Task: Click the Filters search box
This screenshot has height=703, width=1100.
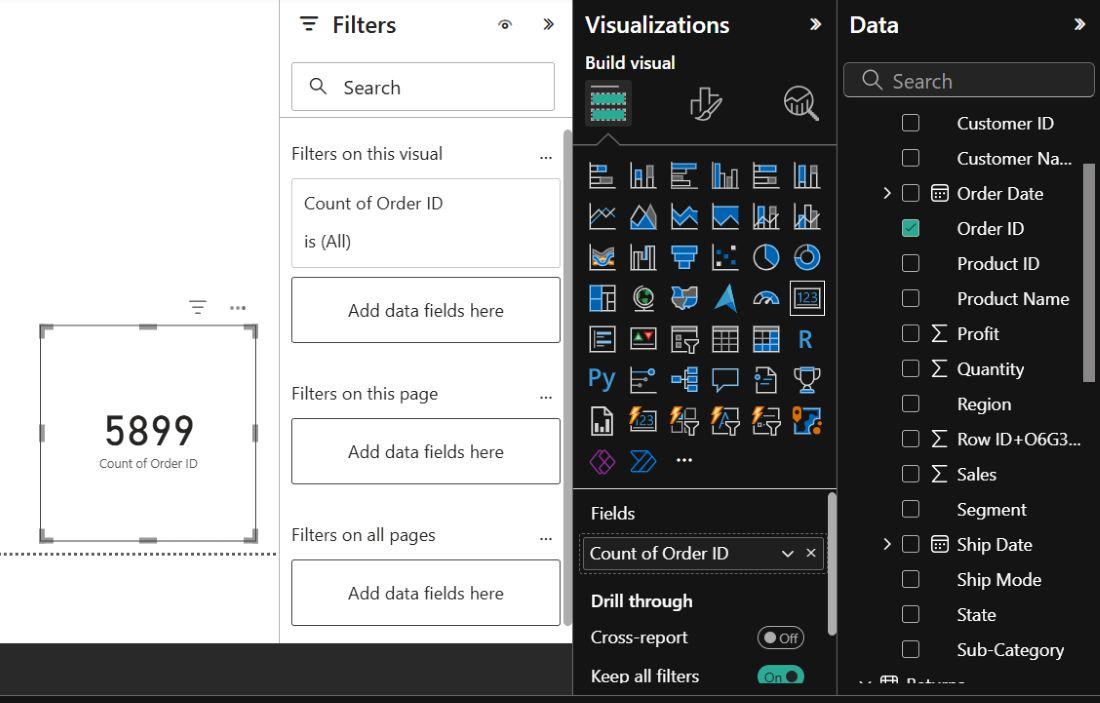Action: [x=423, y=87]
